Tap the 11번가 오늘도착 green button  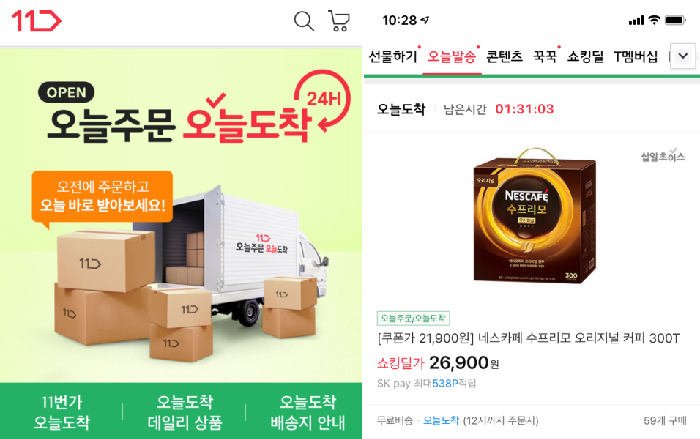[x=62, y=412]
